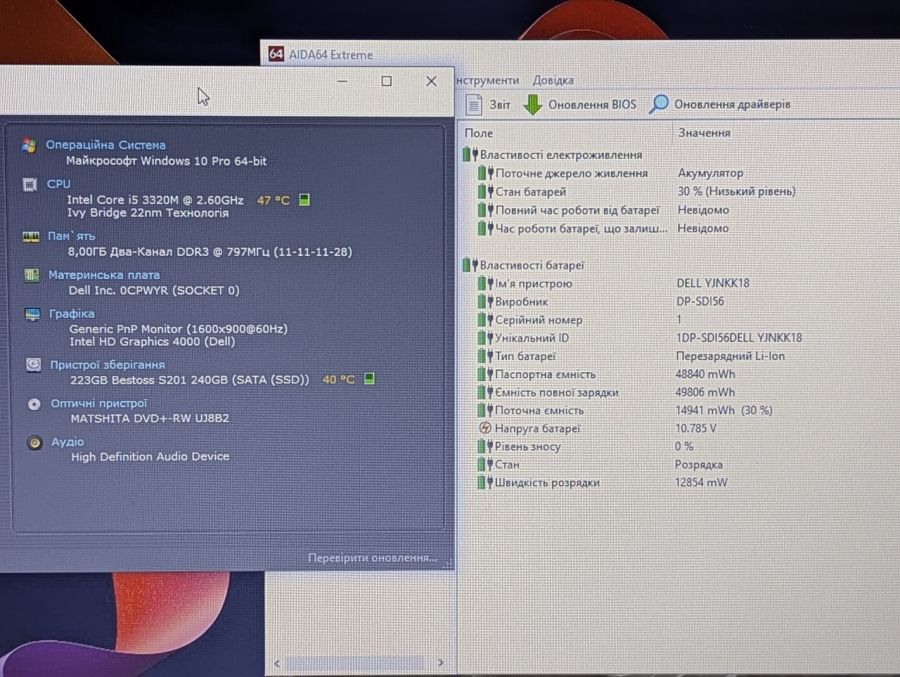Click the value 12854 mW
Image resolution: width=900 pixels, height=677 pixels.
[x=701, y=482]
